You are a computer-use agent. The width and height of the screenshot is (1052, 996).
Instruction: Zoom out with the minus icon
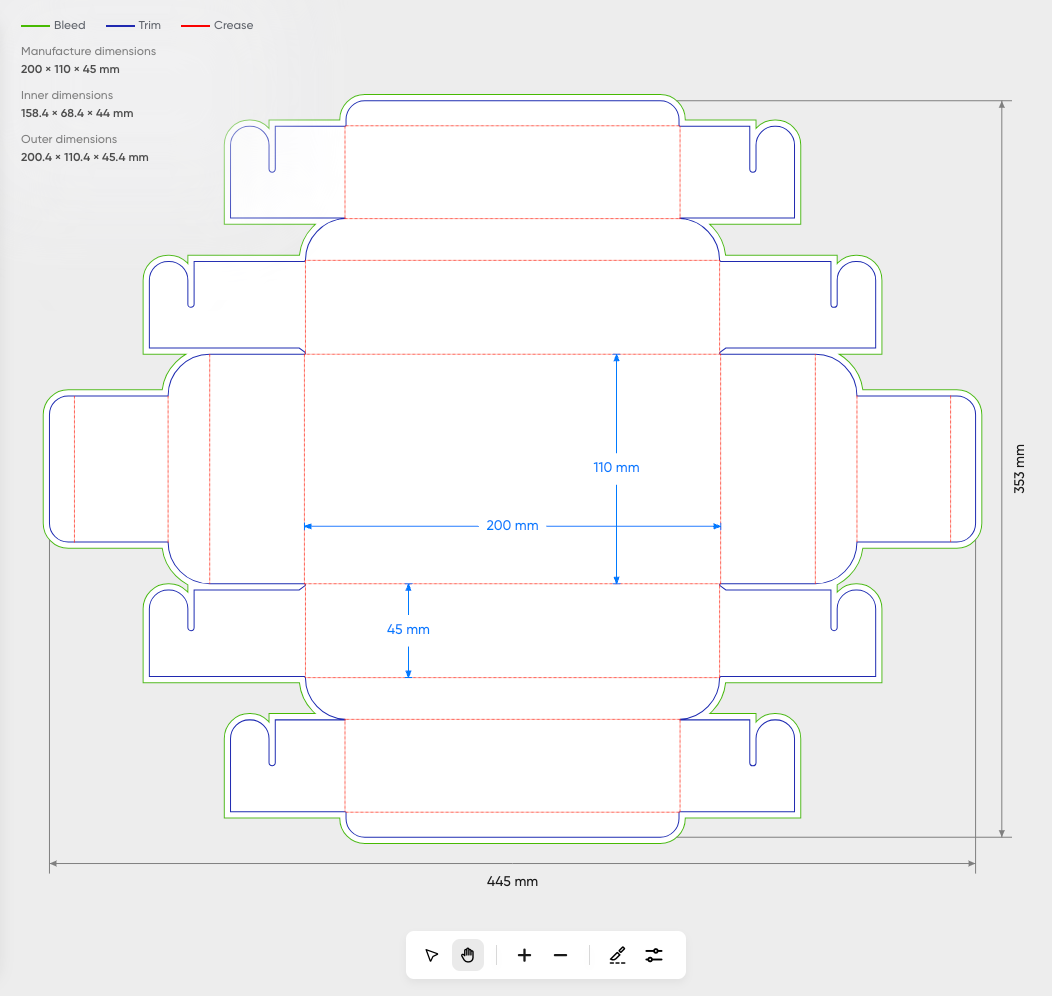(x=560, y=955)
